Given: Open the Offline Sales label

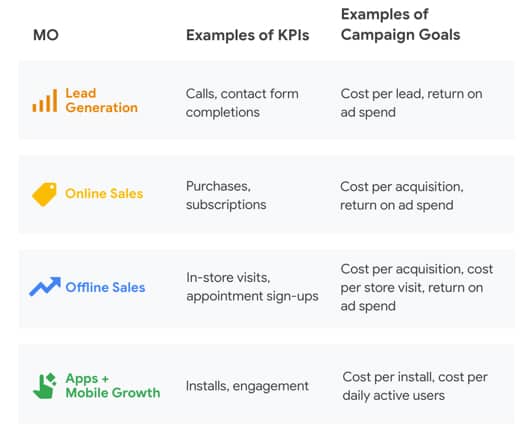Looking at the screenshot, I should [105, 287].
